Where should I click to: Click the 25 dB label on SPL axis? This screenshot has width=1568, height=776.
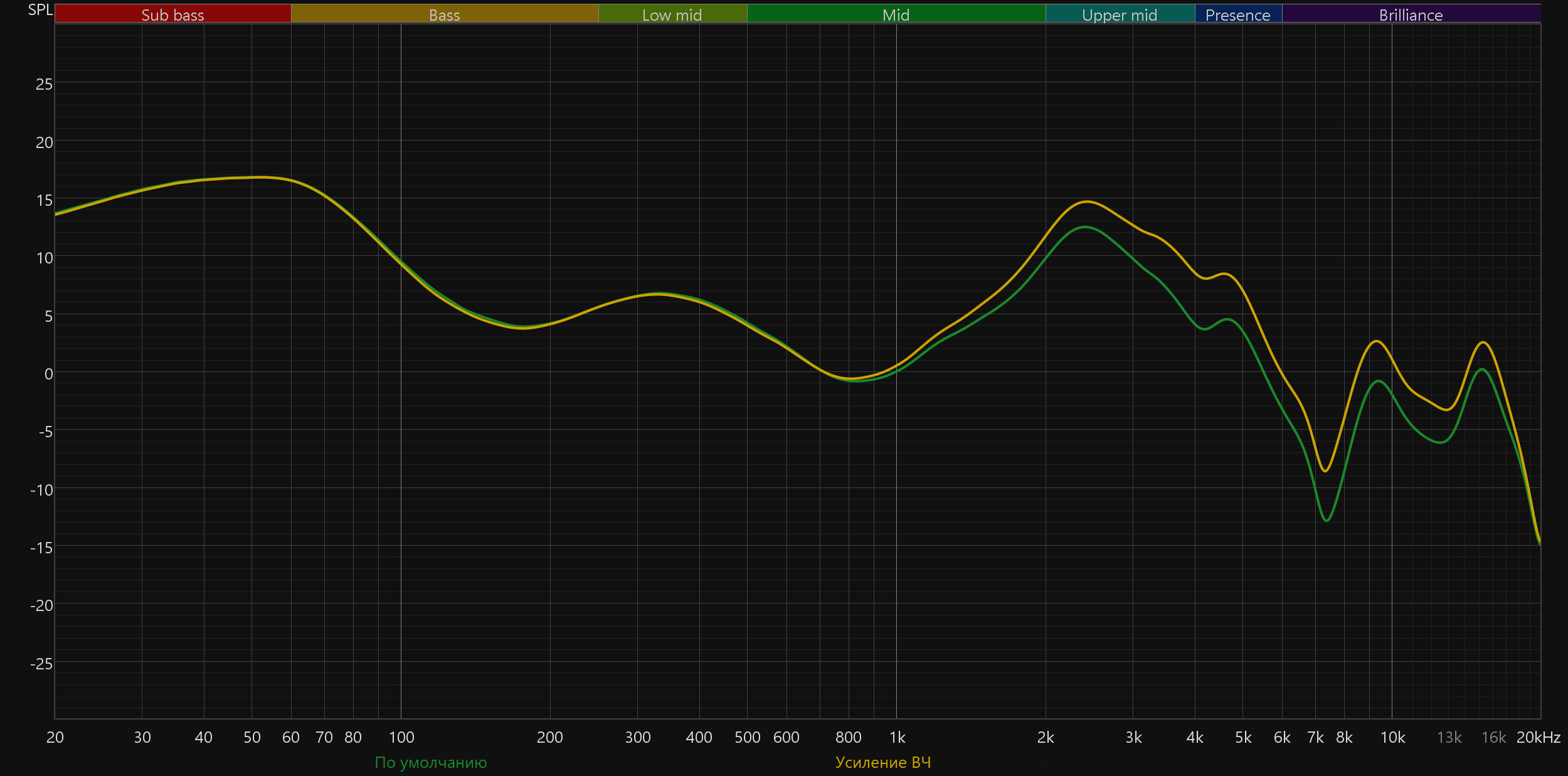pos(44,84)
